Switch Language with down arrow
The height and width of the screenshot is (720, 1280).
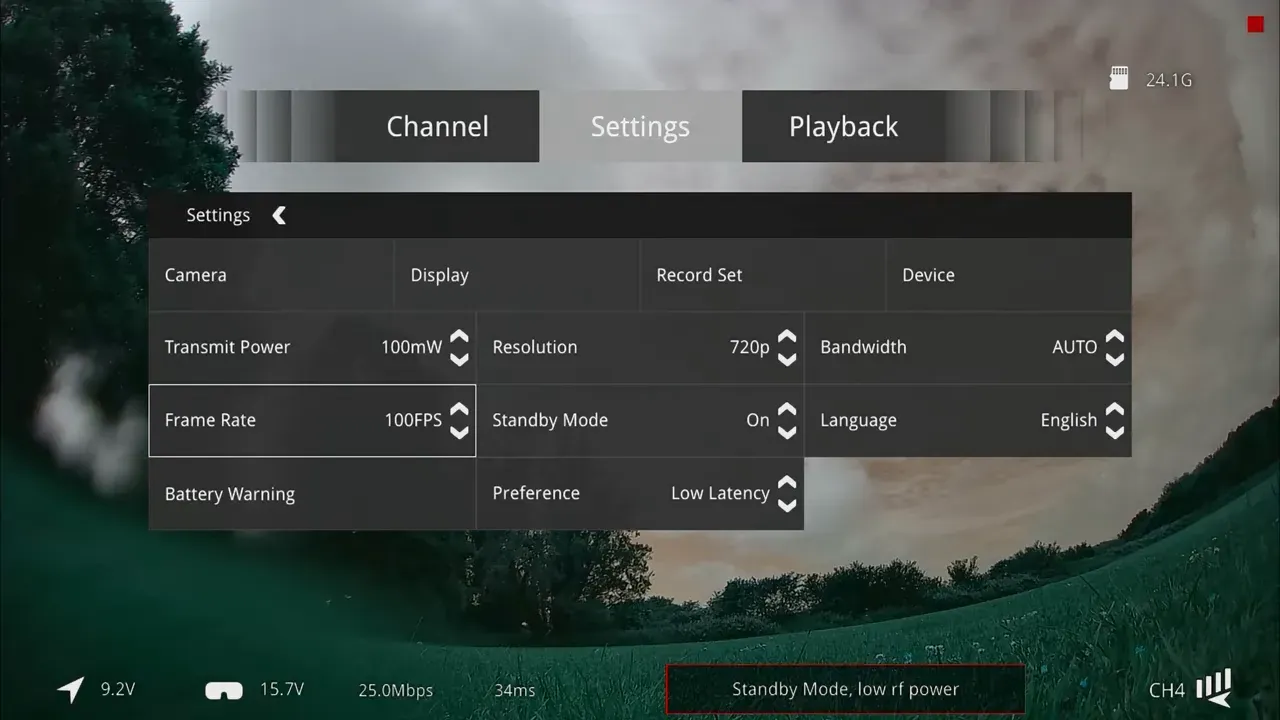(x=1115, y=432)
